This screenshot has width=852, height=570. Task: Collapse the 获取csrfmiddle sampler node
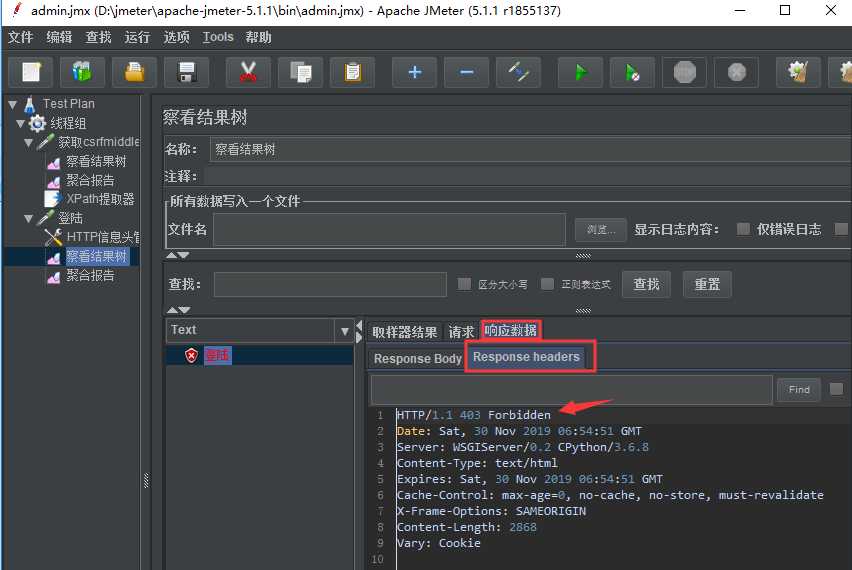pyautogui.click(x=29, y=142)
